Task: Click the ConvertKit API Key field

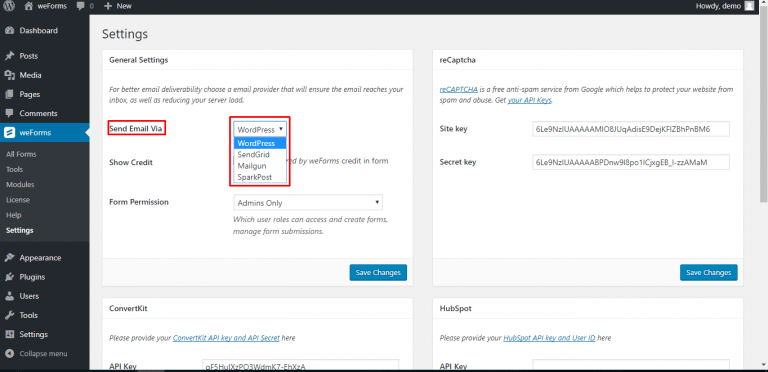Action: point(300,366)
